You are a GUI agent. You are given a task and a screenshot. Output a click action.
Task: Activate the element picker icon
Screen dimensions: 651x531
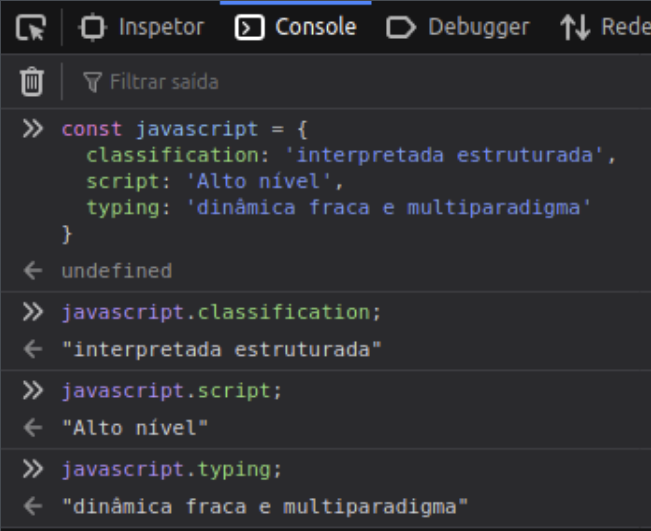click(x=31, y=28)
